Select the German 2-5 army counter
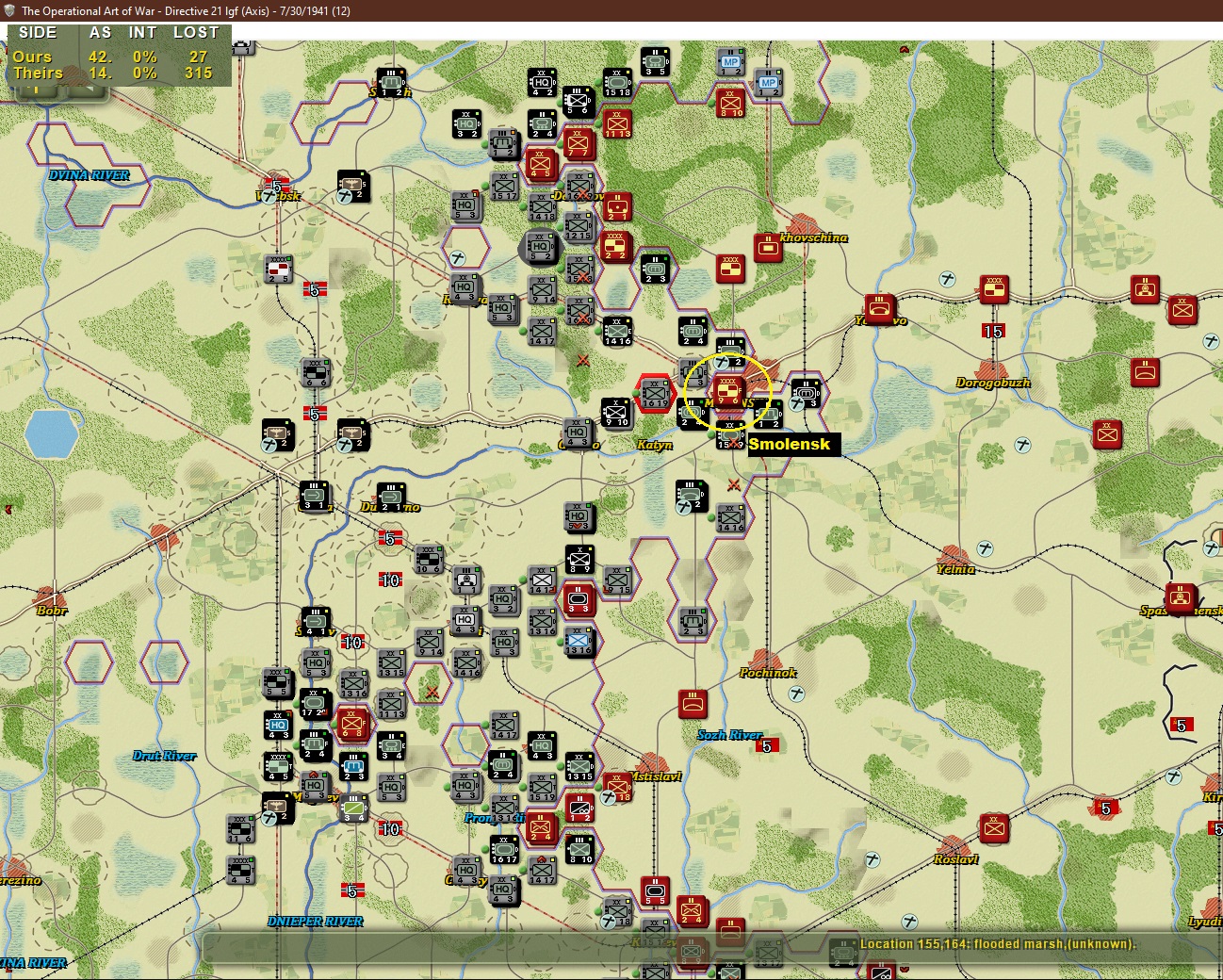 click(x=279, y=269)
